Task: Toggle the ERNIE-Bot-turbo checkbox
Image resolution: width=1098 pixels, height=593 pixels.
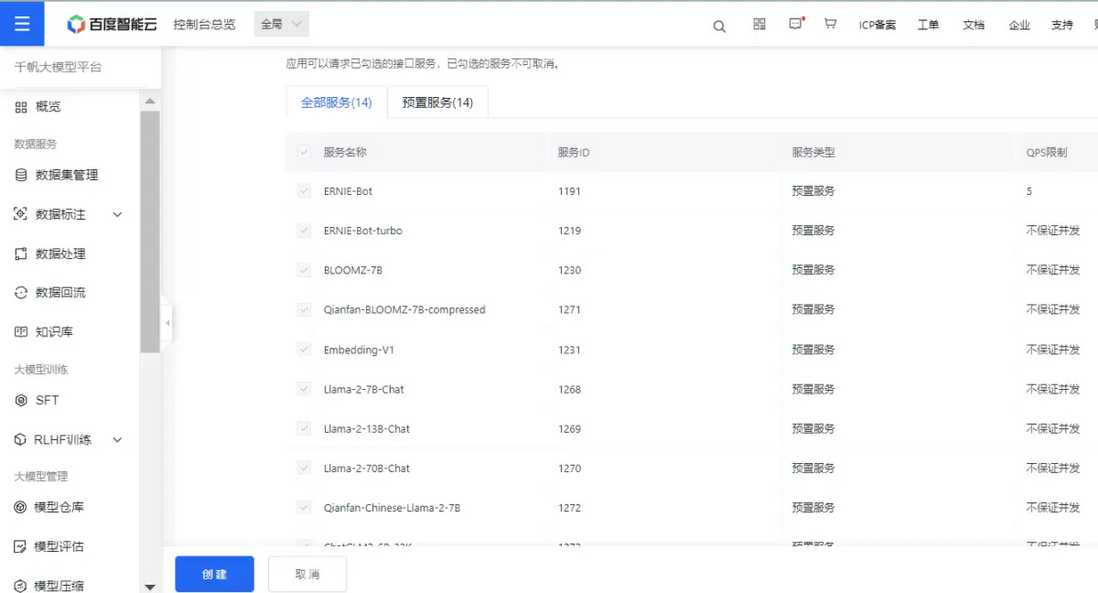Action: pyautogui.click(x=303, y=230)
